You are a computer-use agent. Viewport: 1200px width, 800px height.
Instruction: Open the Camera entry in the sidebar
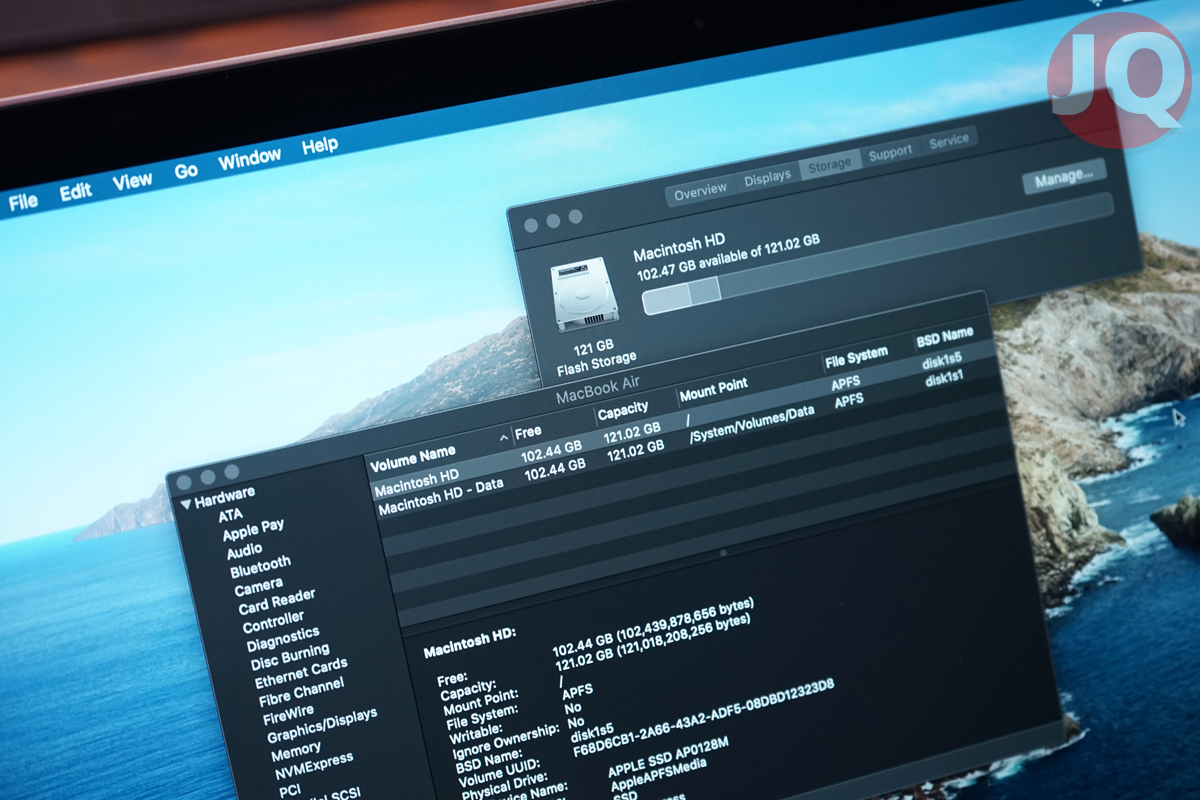click(259, 587)
